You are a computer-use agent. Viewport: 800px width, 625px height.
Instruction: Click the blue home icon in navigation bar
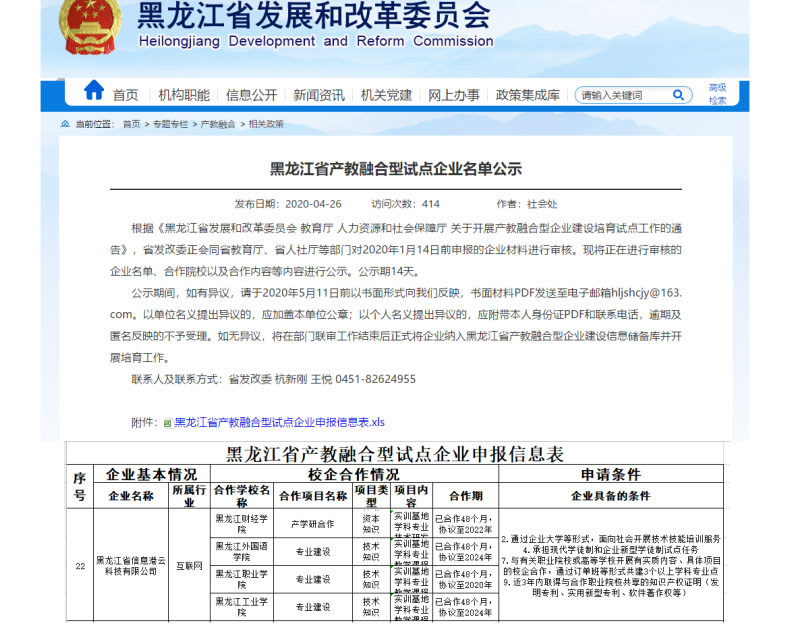coord(94,91)
